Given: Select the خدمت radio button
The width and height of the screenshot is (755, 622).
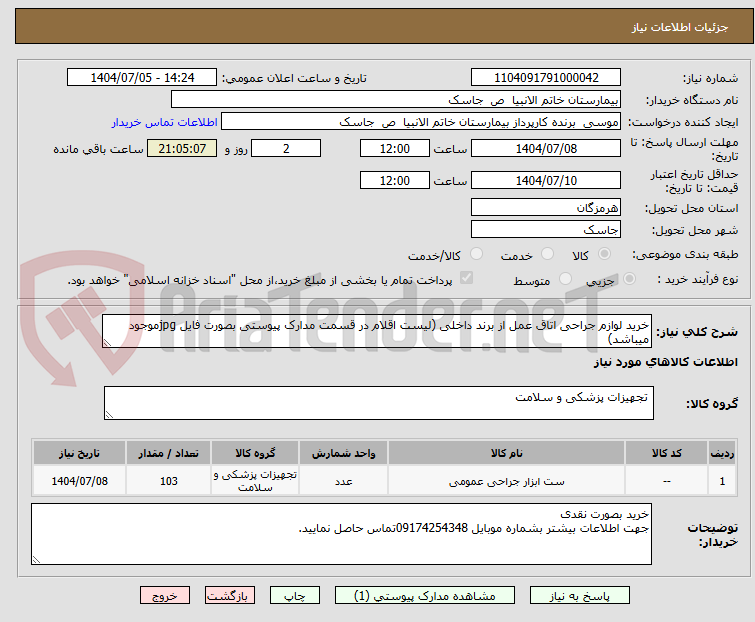Looking at the screenshot, I should [547, 253].
